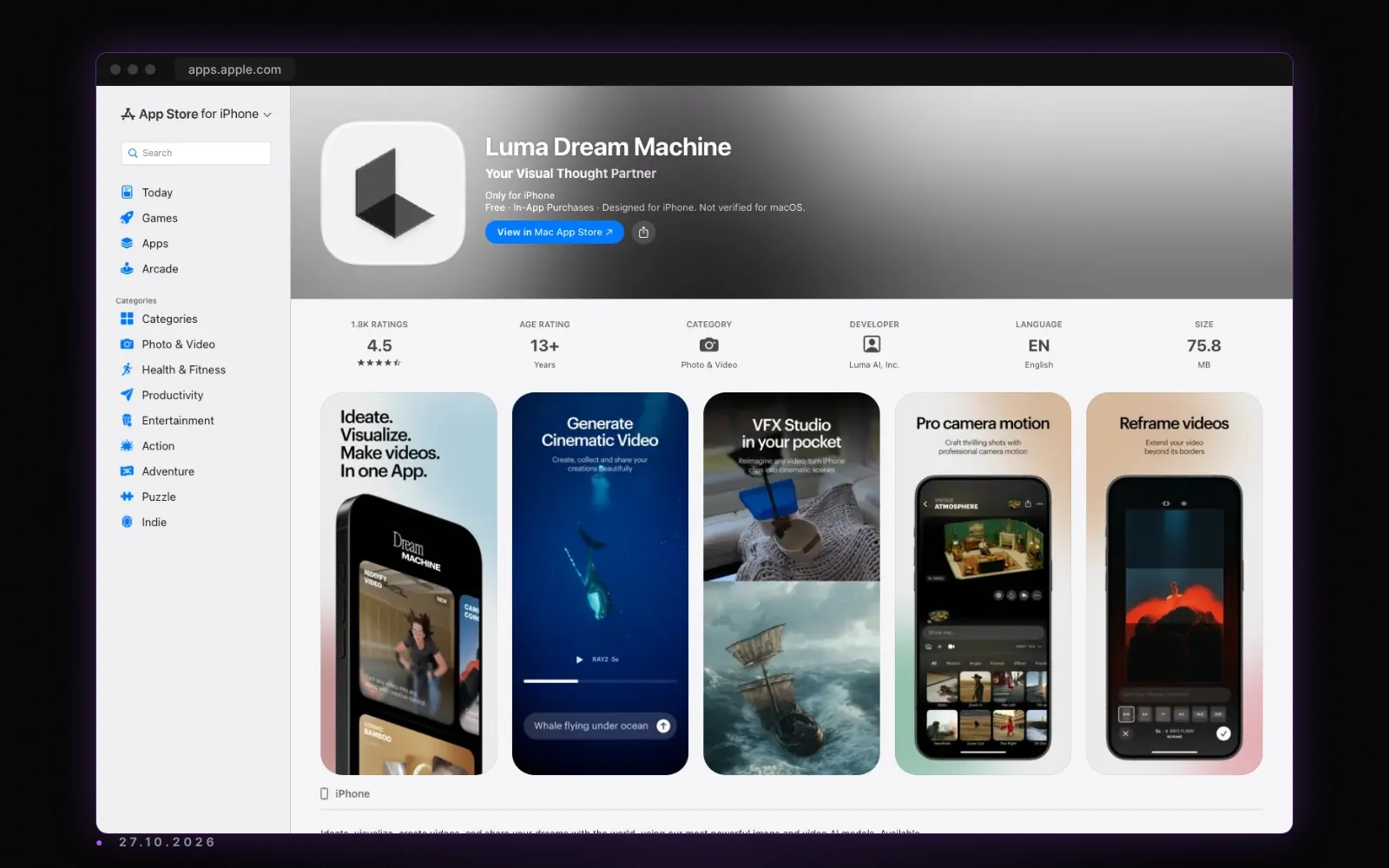Open the Pro camera motion screenshot
The height and width of the screenshot is (868, 1389).
(x=983, y=583)
